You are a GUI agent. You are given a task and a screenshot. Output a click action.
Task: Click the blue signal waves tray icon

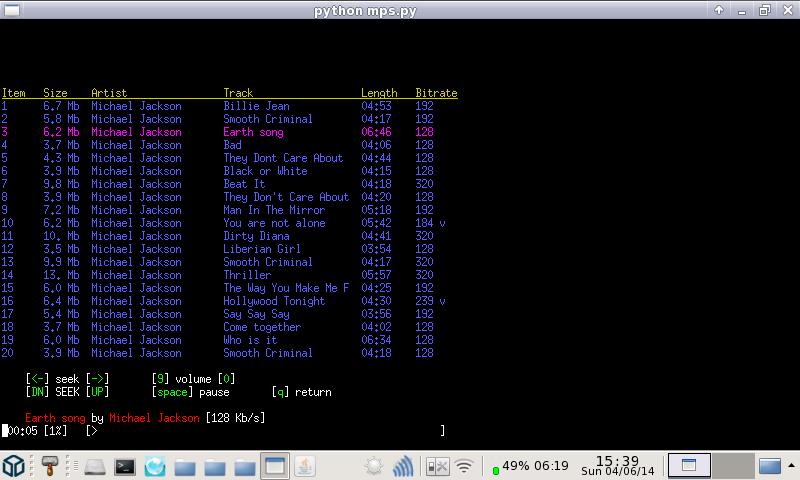pyautogui.click(x=403, y=466)
